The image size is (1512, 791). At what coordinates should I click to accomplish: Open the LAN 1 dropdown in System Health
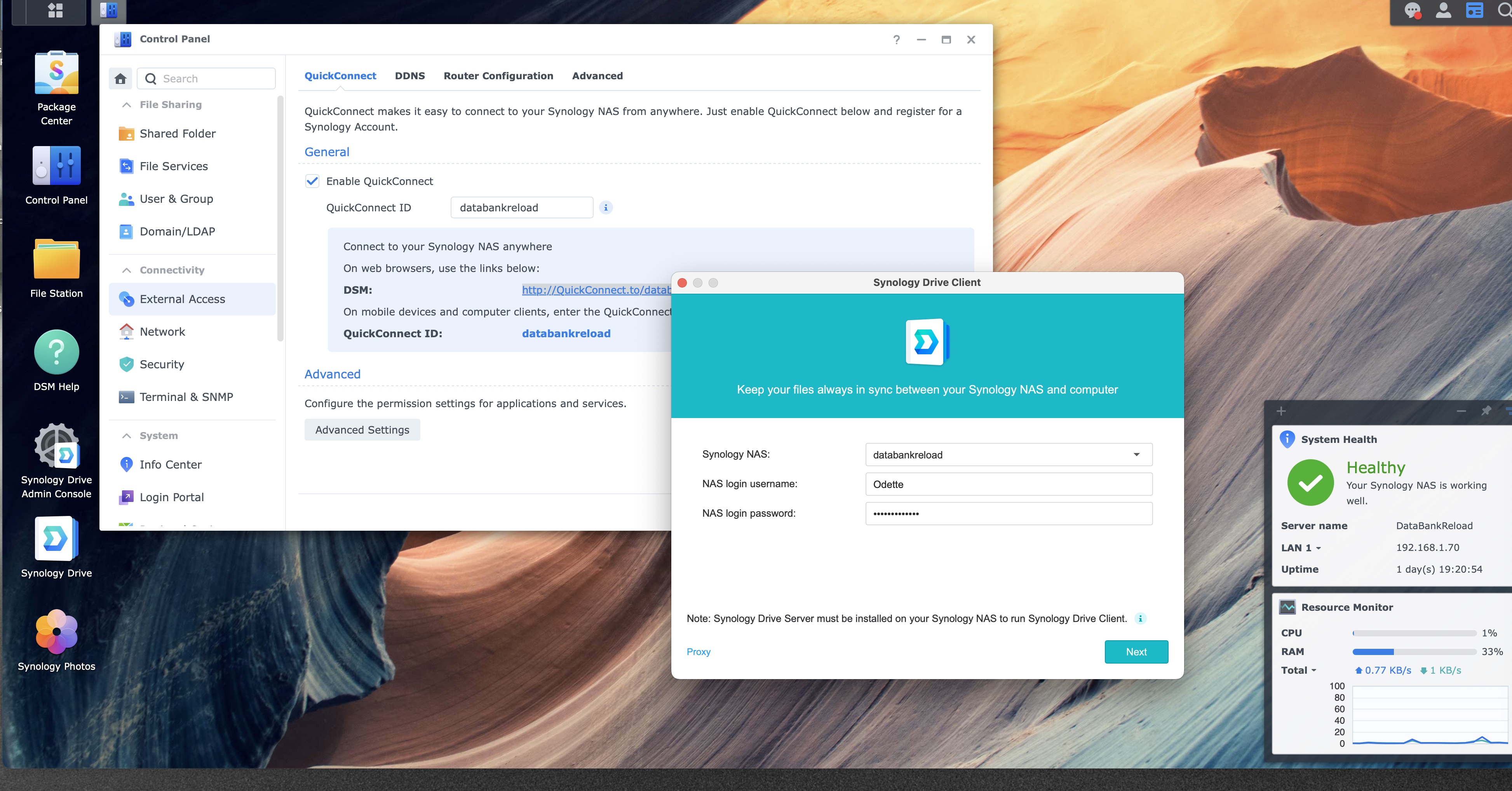(x=1301, y=547)
